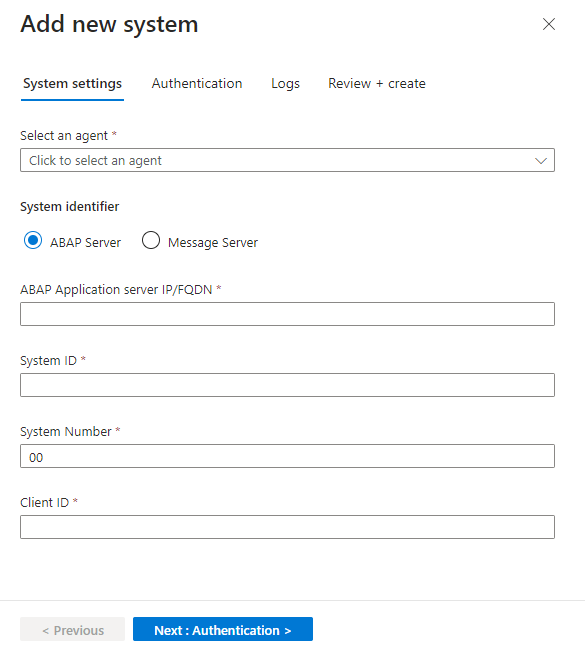This screenshot has height=657, width=585.
Task: Click the System Number field showing 00
Action: [x=287, y=456]
